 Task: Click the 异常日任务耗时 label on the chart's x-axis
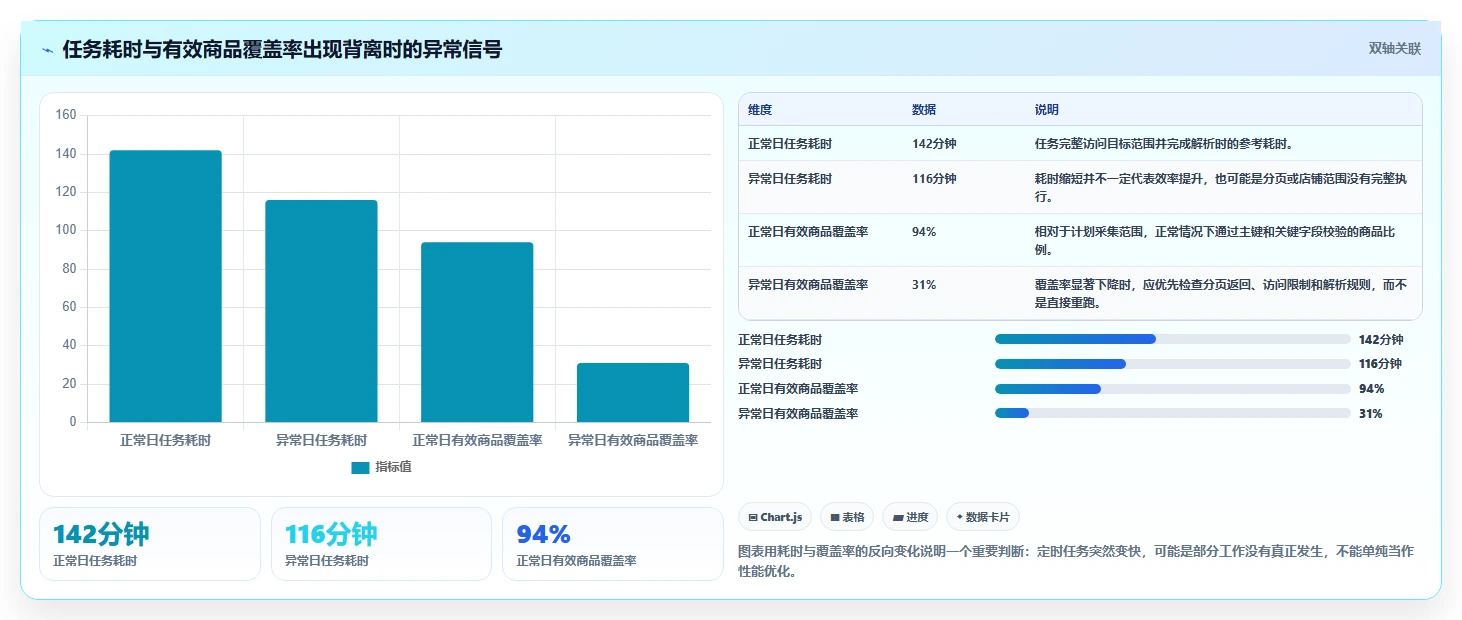coord(321,440)
